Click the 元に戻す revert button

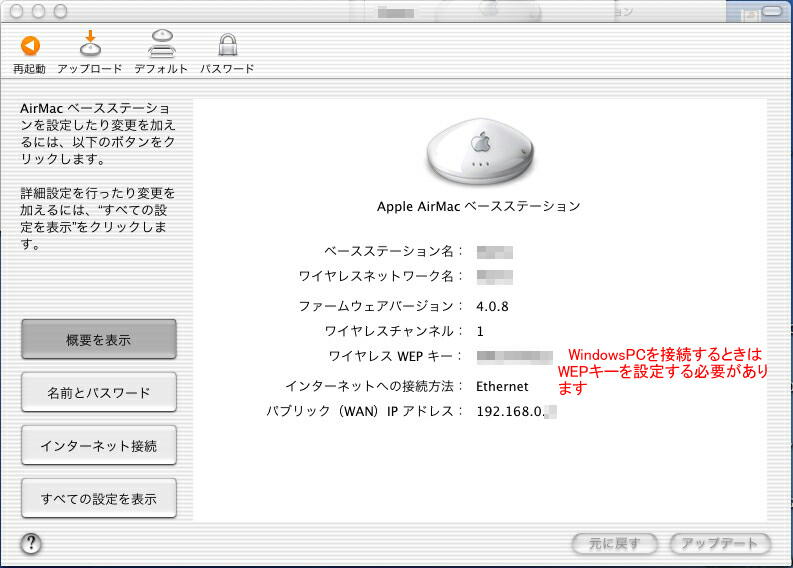614,544
